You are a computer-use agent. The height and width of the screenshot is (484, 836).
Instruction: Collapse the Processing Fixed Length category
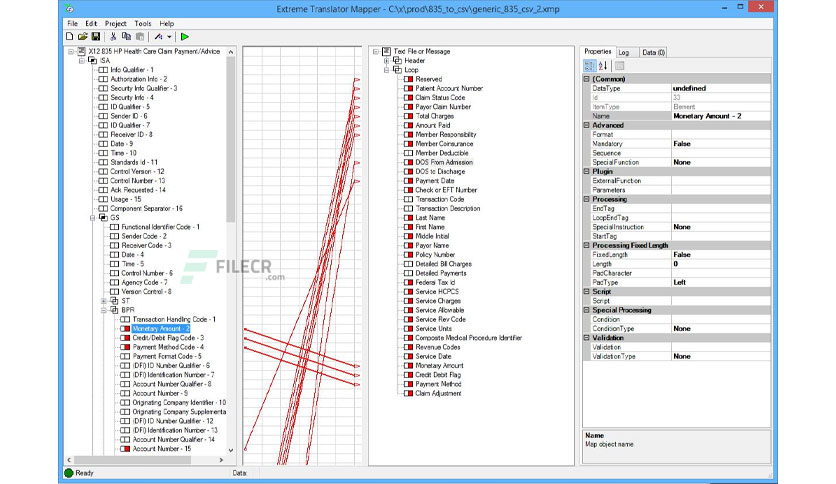pos(586,246)
